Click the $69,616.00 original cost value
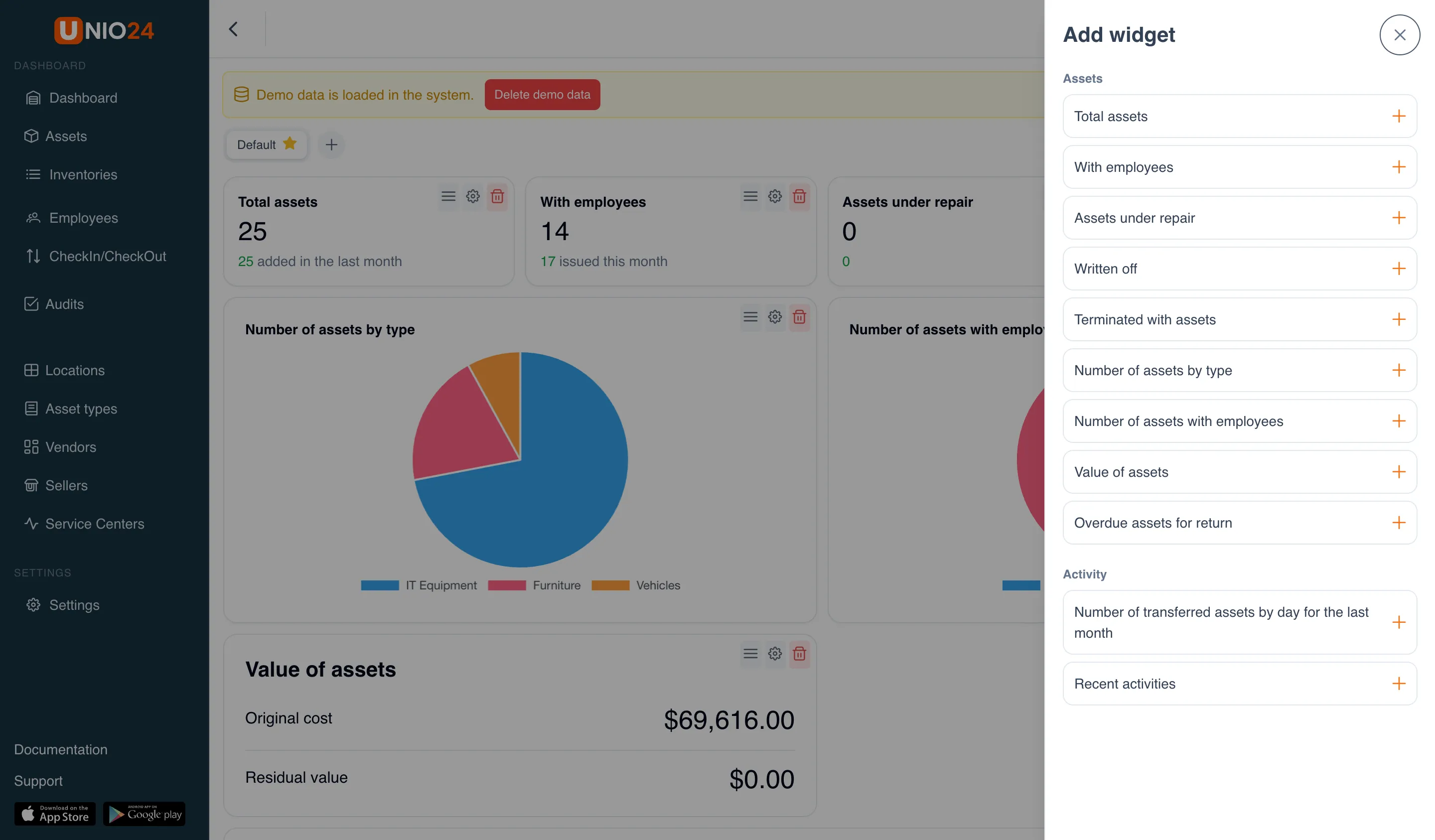1435x840 pixels. (729, 720)
